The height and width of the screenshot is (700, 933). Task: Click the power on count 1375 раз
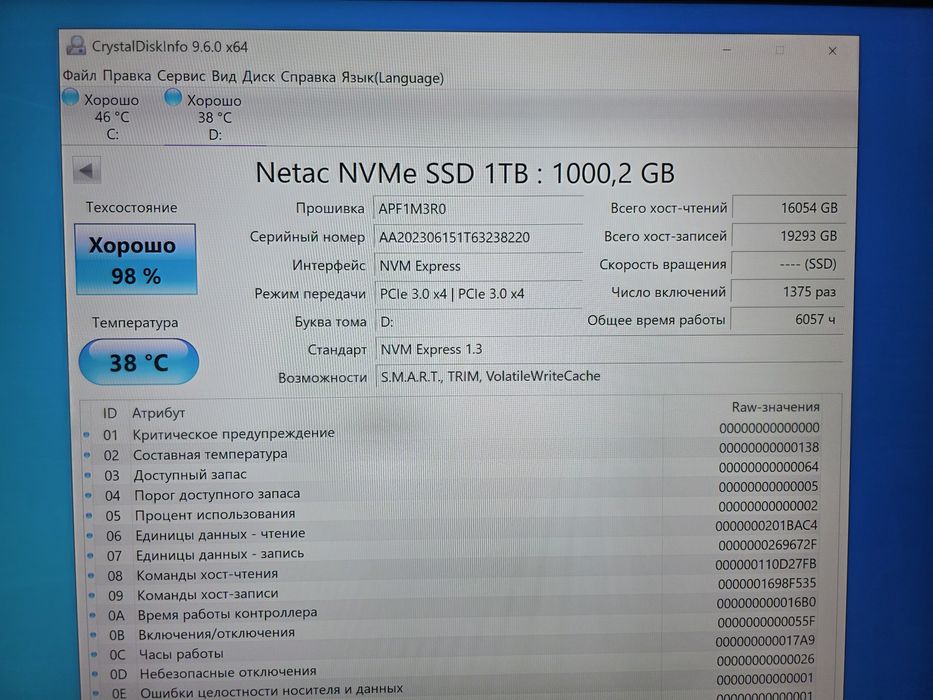[787, 292]
